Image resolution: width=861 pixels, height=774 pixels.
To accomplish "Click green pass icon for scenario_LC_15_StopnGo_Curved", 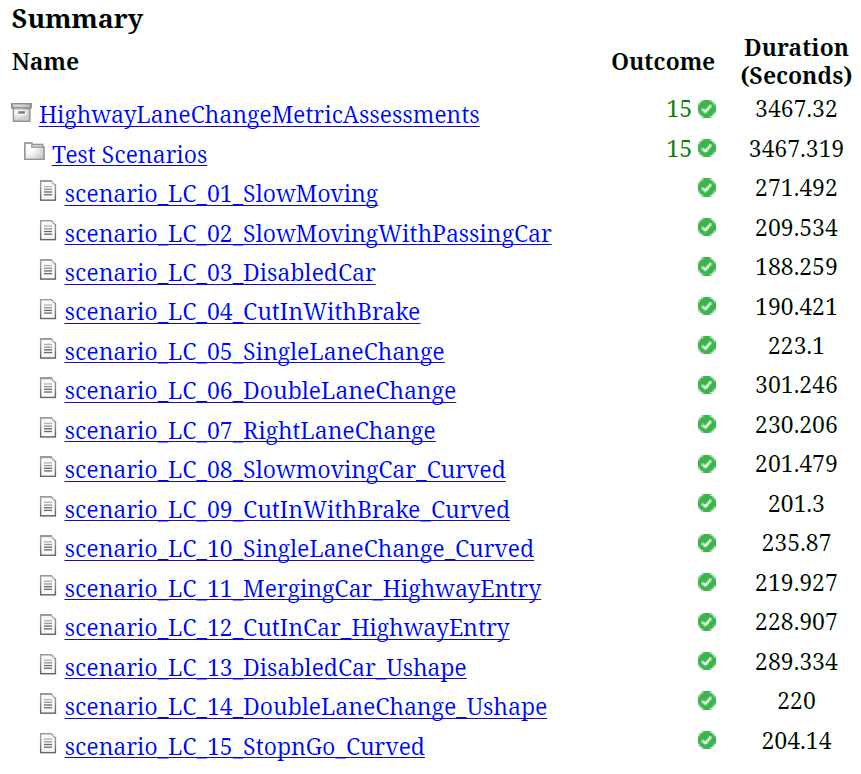I will click(x=707, y=741).
